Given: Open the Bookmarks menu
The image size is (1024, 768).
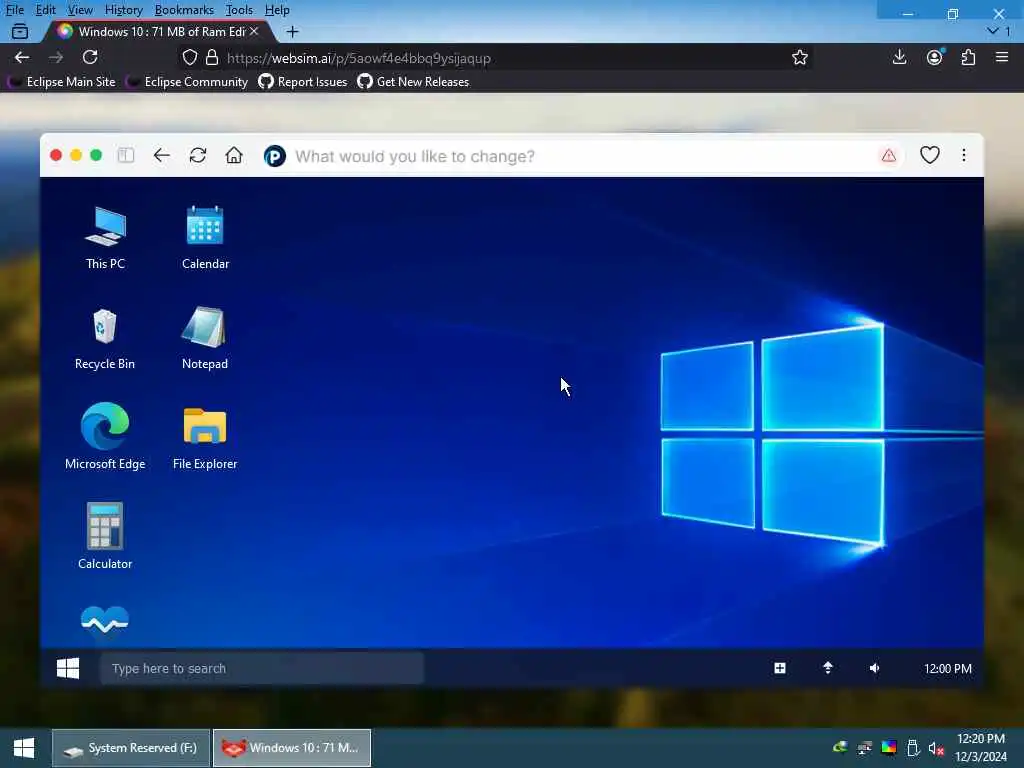Looking at the screenshot, I should point(184,10).
